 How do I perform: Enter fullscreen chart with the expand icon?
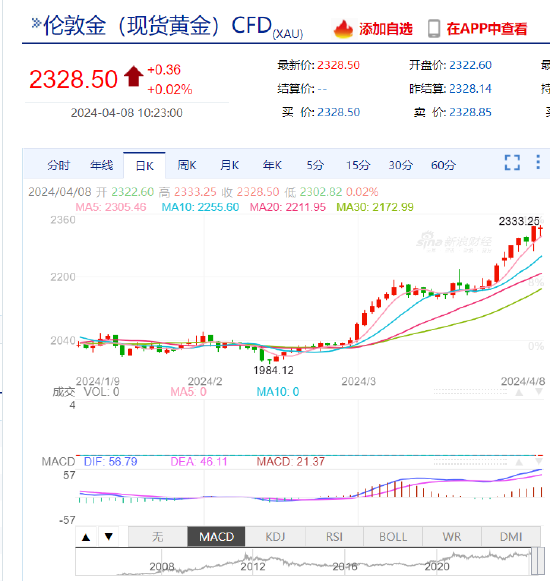pyautogui.click(x=512, y=162)
